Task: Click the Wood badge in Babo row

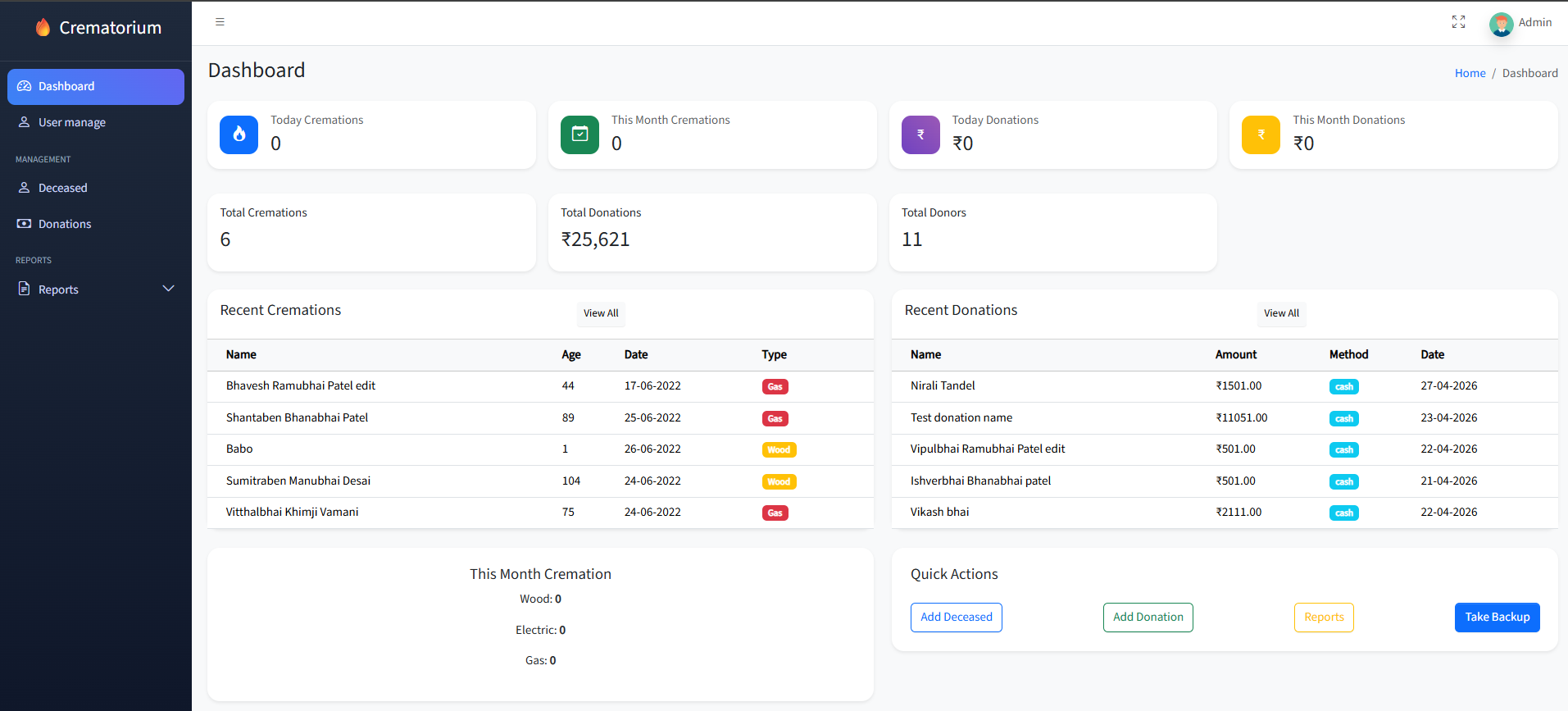Action: click(x=779, y=450)
